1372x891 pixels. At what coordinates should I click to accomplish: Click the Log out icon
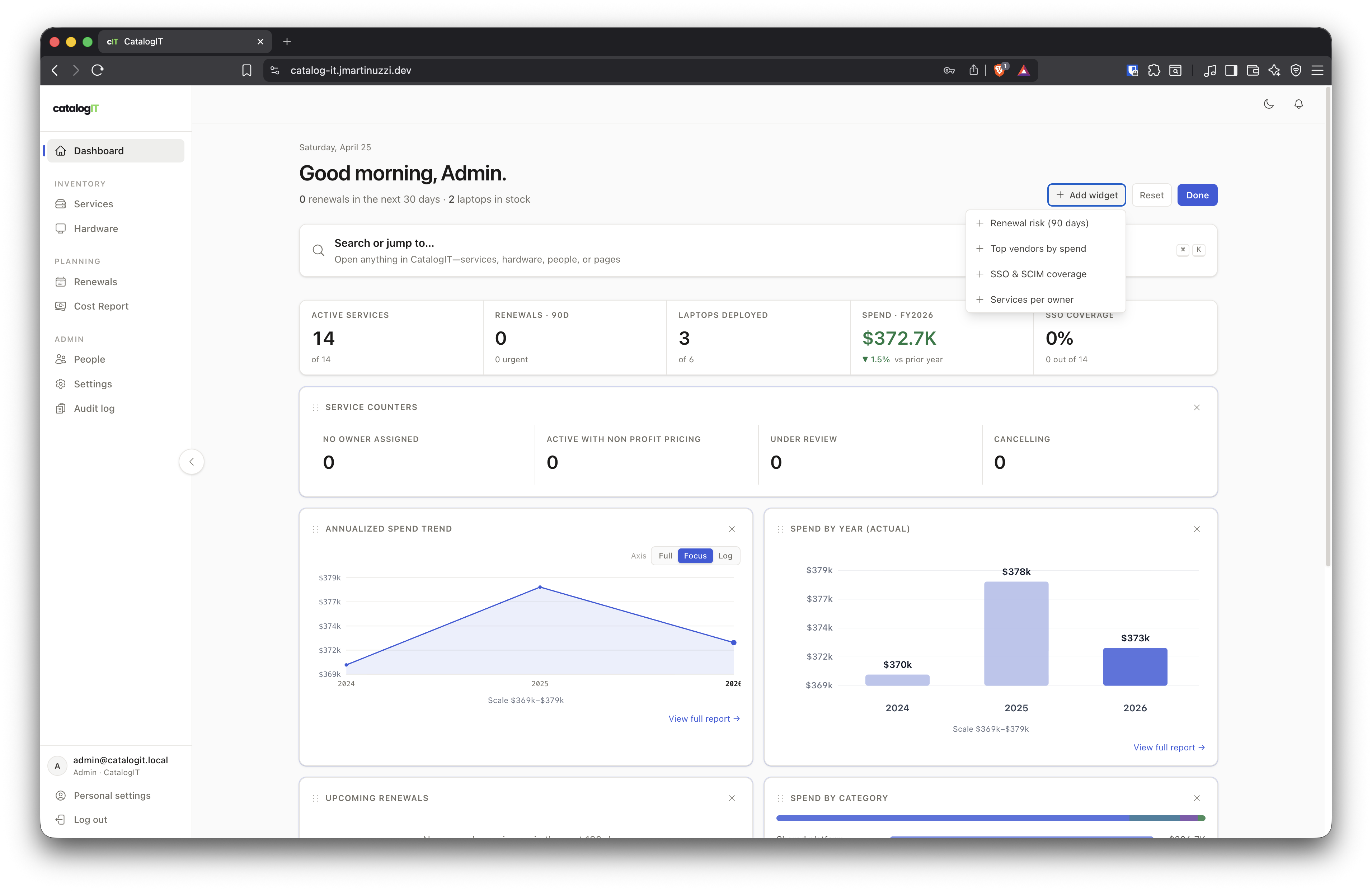(x=61, y=820)
